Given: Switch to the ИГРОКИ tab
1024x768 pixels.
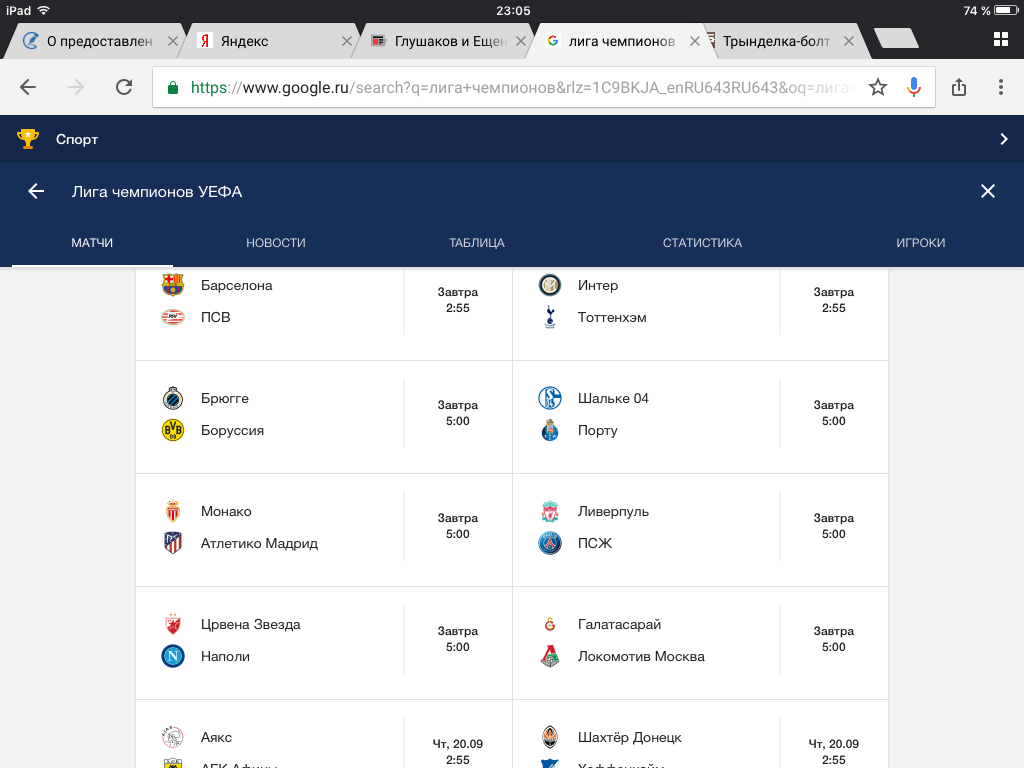Looking at the screenshot, I should coord(920,243).
